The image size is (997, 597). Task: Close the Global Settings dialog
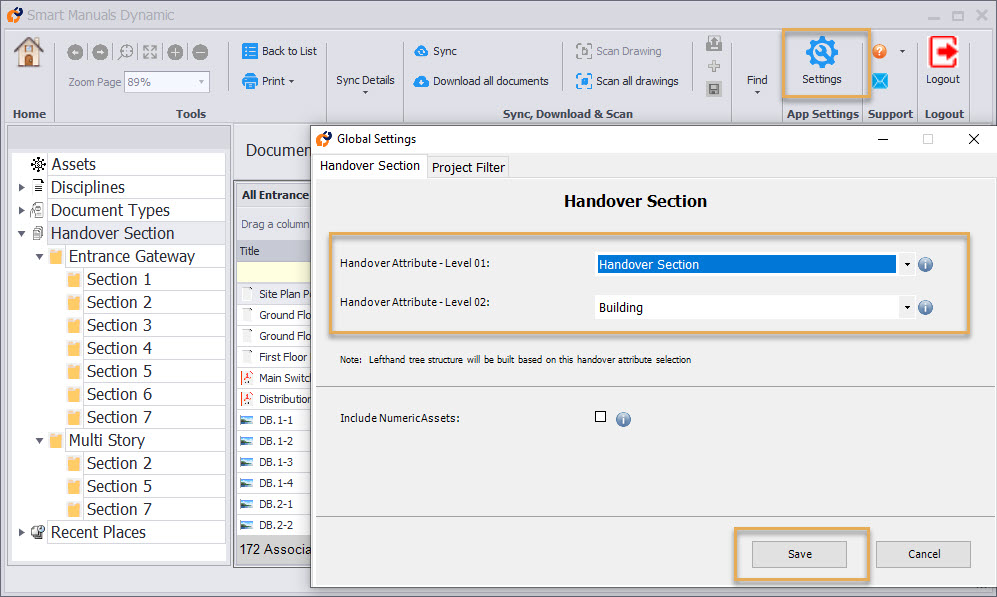[x=973, y=139]
